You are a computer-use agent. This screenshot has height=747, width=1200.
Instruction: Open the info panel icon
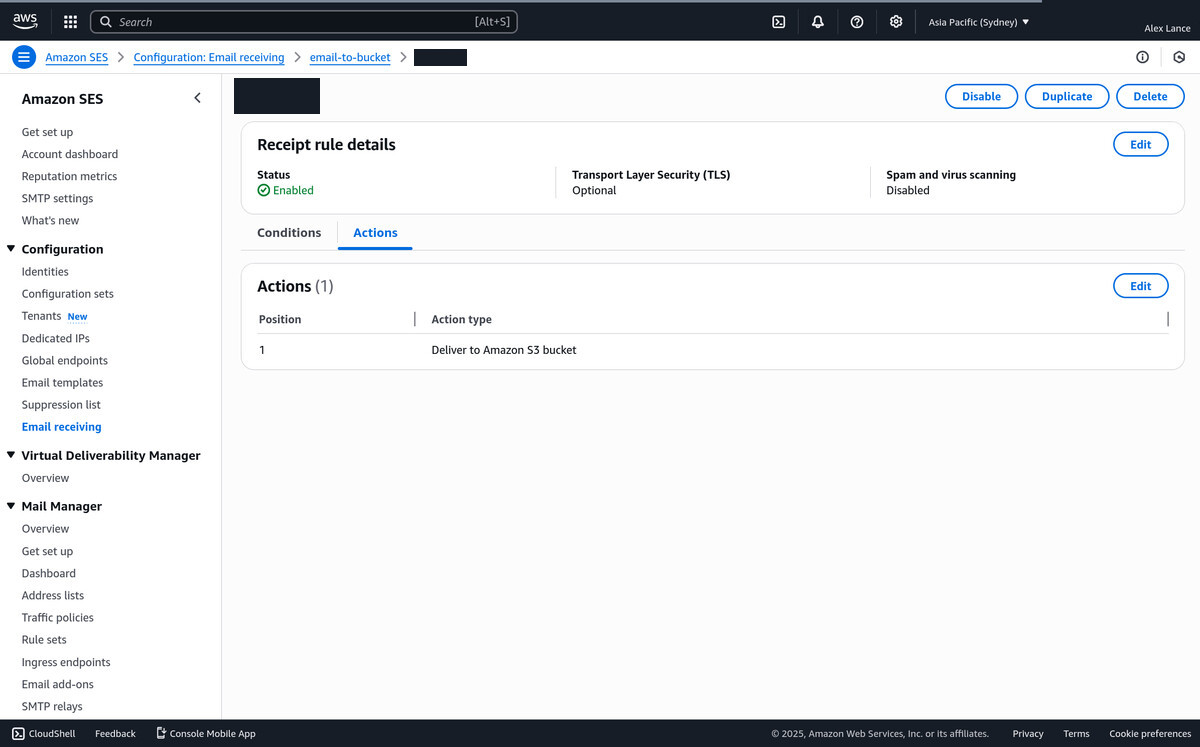pyautogui.click(x=1142, y=57)
